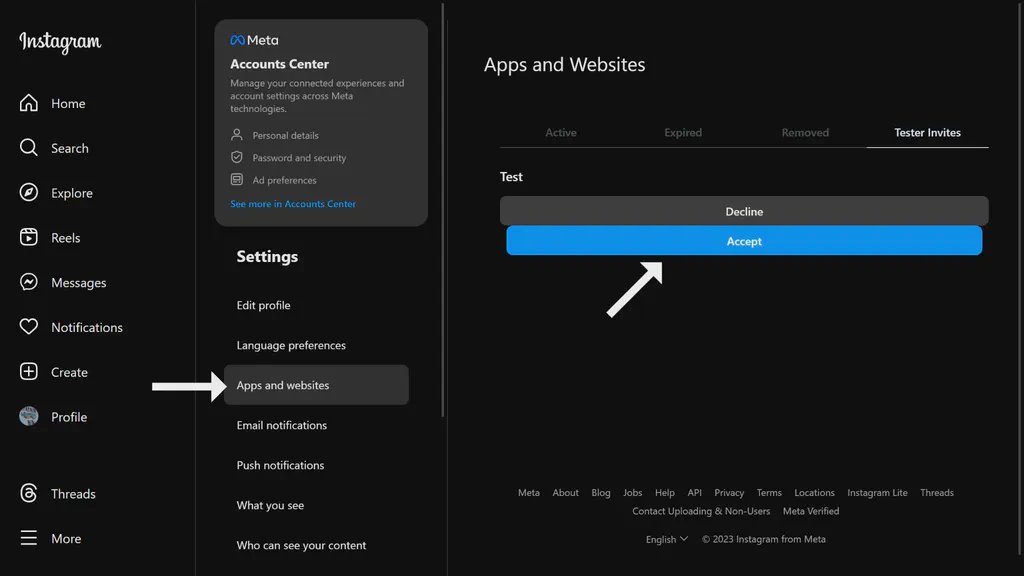Open Messages via messenger icon
1024x576 pixels.
[x=29, y=283]
